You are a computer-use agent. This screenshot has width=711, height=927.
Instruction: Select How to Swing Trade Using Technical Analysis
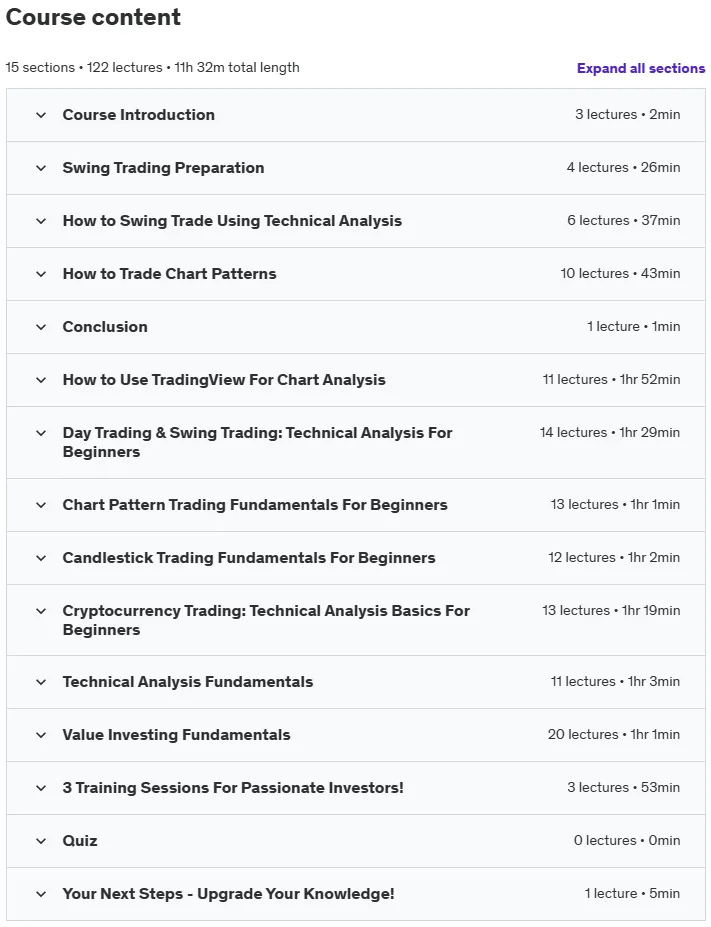[232, 221]
